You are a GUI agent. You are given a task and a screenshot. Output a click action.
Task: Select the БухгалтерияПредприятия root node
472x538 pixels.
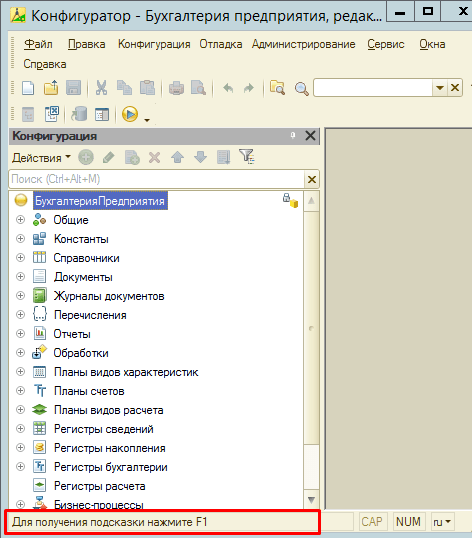pyautogui.click(x=100, y=201)
